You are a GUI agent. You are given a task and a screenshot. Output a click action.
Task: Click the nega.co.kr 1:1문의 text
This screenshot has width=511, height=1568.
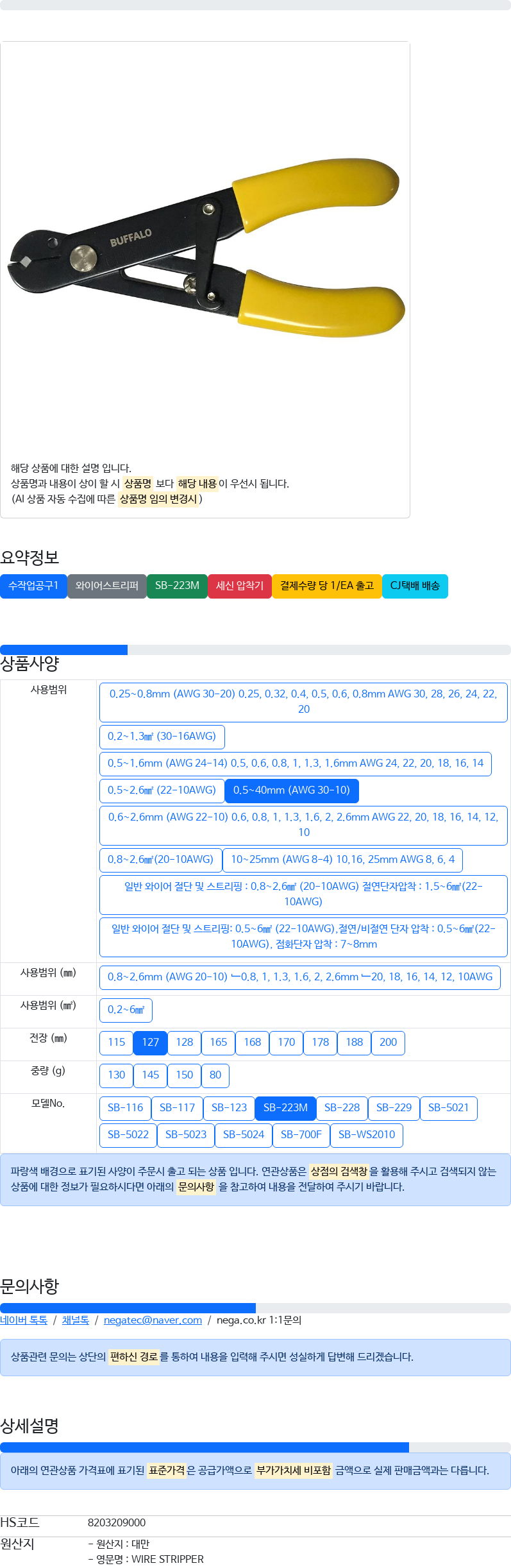259,1320
